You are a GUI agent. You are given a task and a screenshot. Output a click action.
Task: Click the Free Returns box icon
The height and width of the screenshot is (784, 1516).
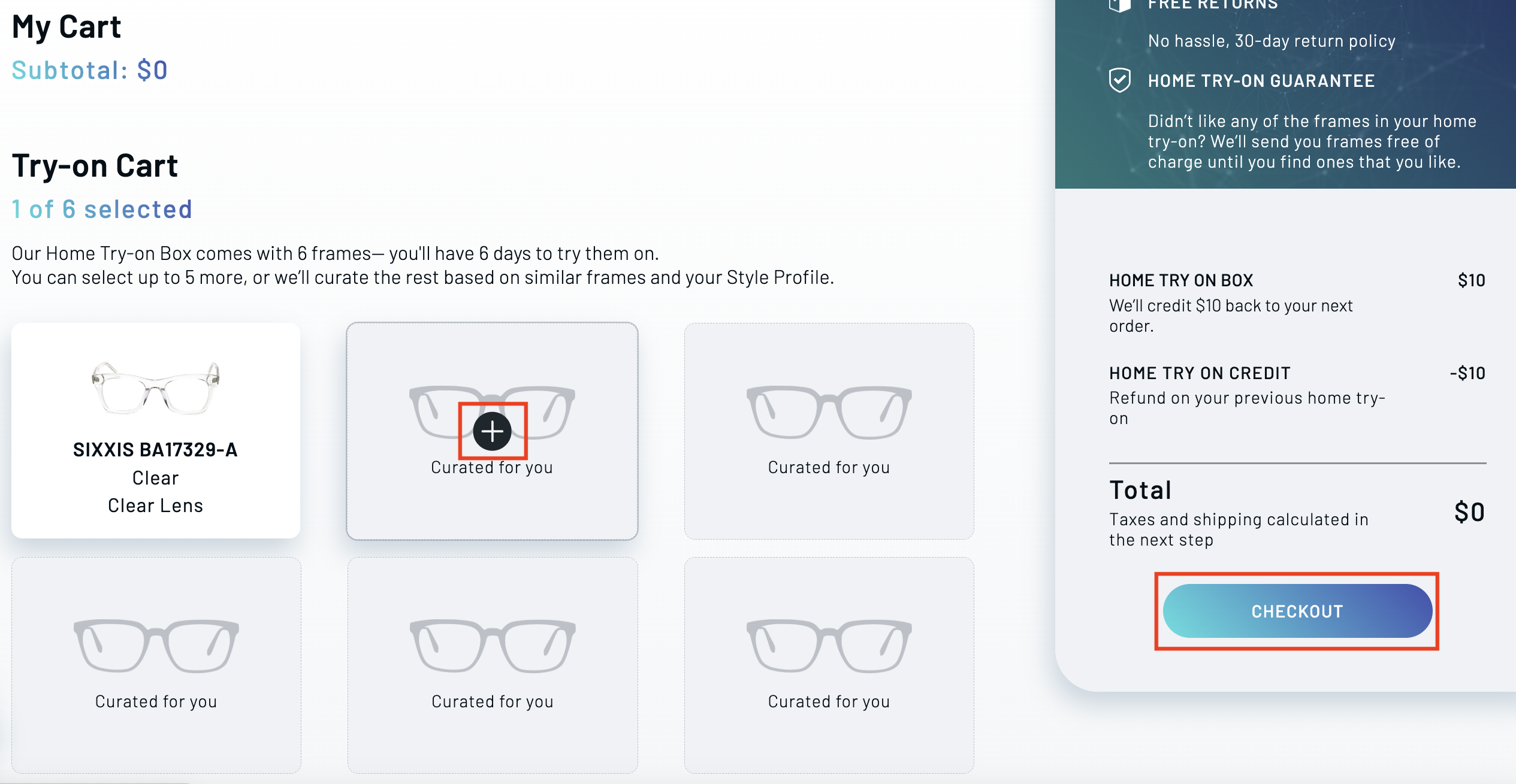pyautogui.click(x=1119, y=6)
